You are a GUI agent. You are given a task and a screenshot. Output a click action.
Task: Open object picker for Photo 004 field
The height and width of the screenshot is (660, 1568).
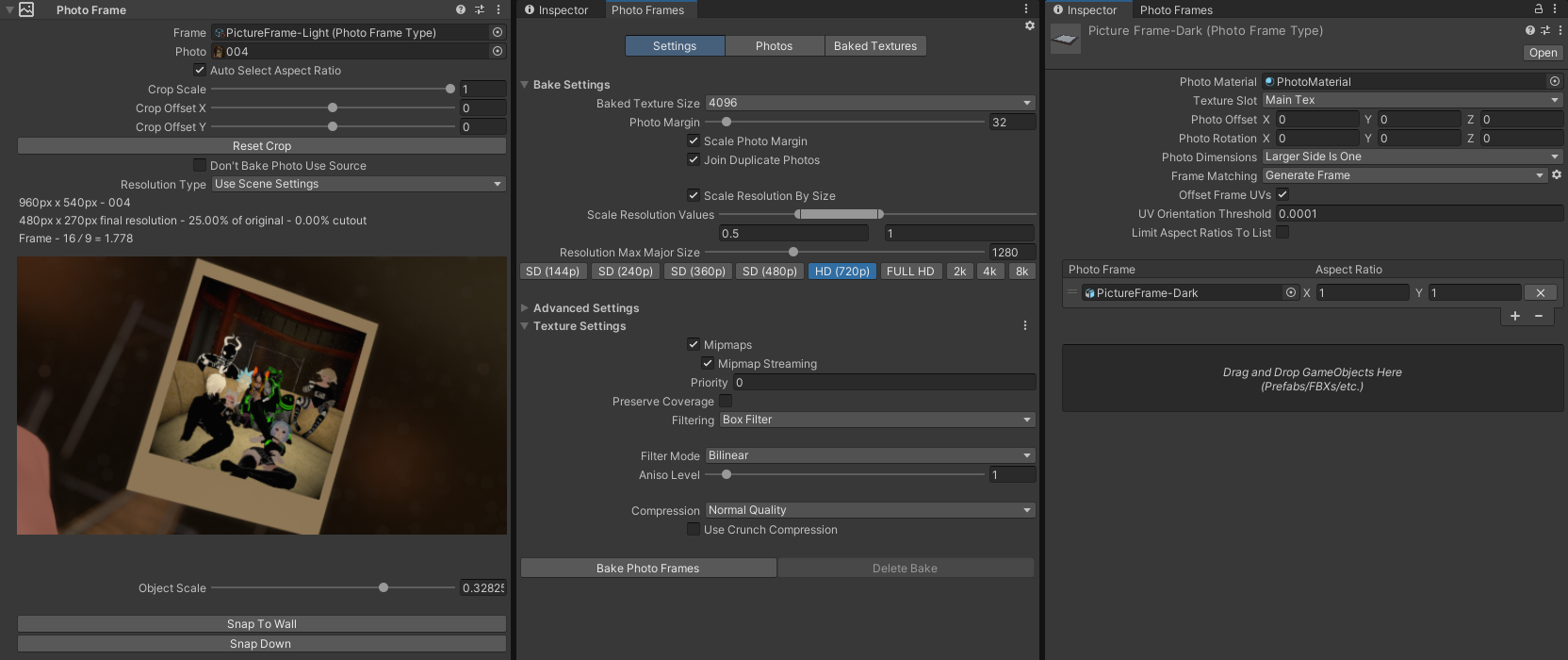pyautogui.click(x=498, y=51)
